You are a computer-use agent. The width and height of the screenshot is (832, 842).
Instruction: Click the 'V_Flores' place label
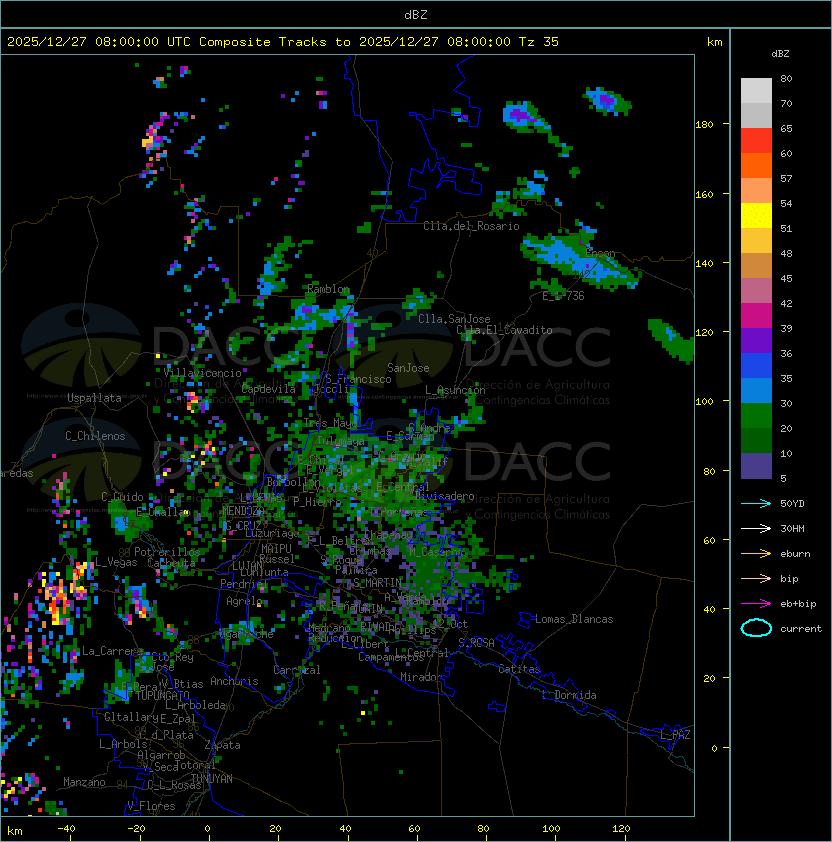[x=151, y=806]
